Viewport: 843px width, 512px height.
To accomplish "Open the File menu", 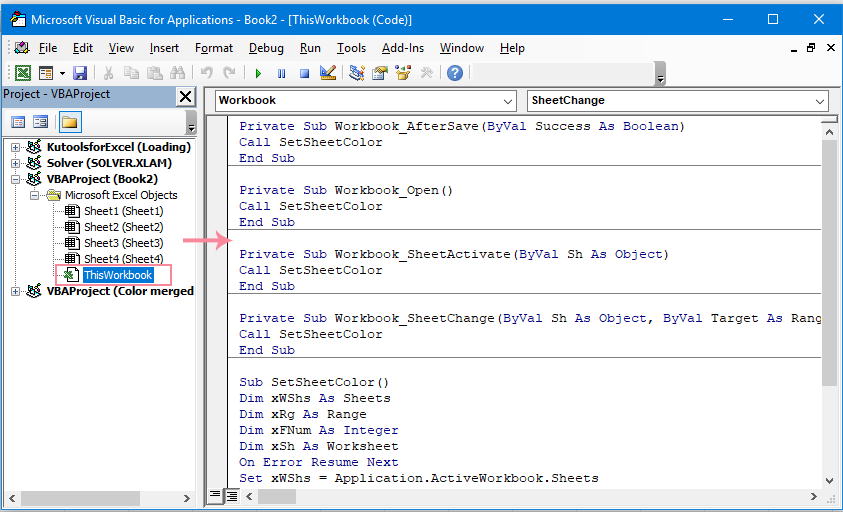I will pyautogui.click(x=48, y=48).
